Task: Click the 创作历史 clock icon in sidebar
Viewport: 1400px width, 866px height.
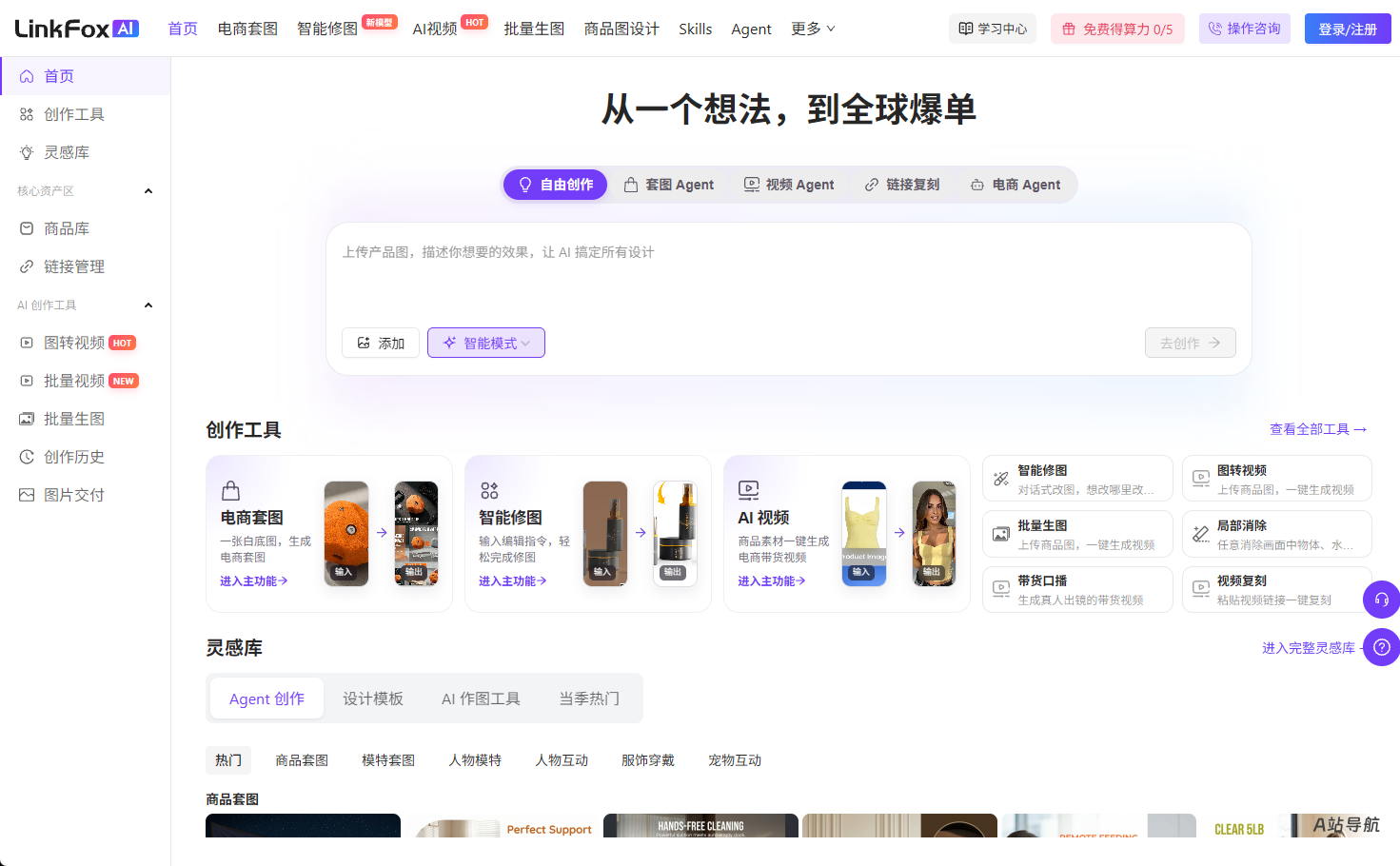Action: click(x=27, y=457)
